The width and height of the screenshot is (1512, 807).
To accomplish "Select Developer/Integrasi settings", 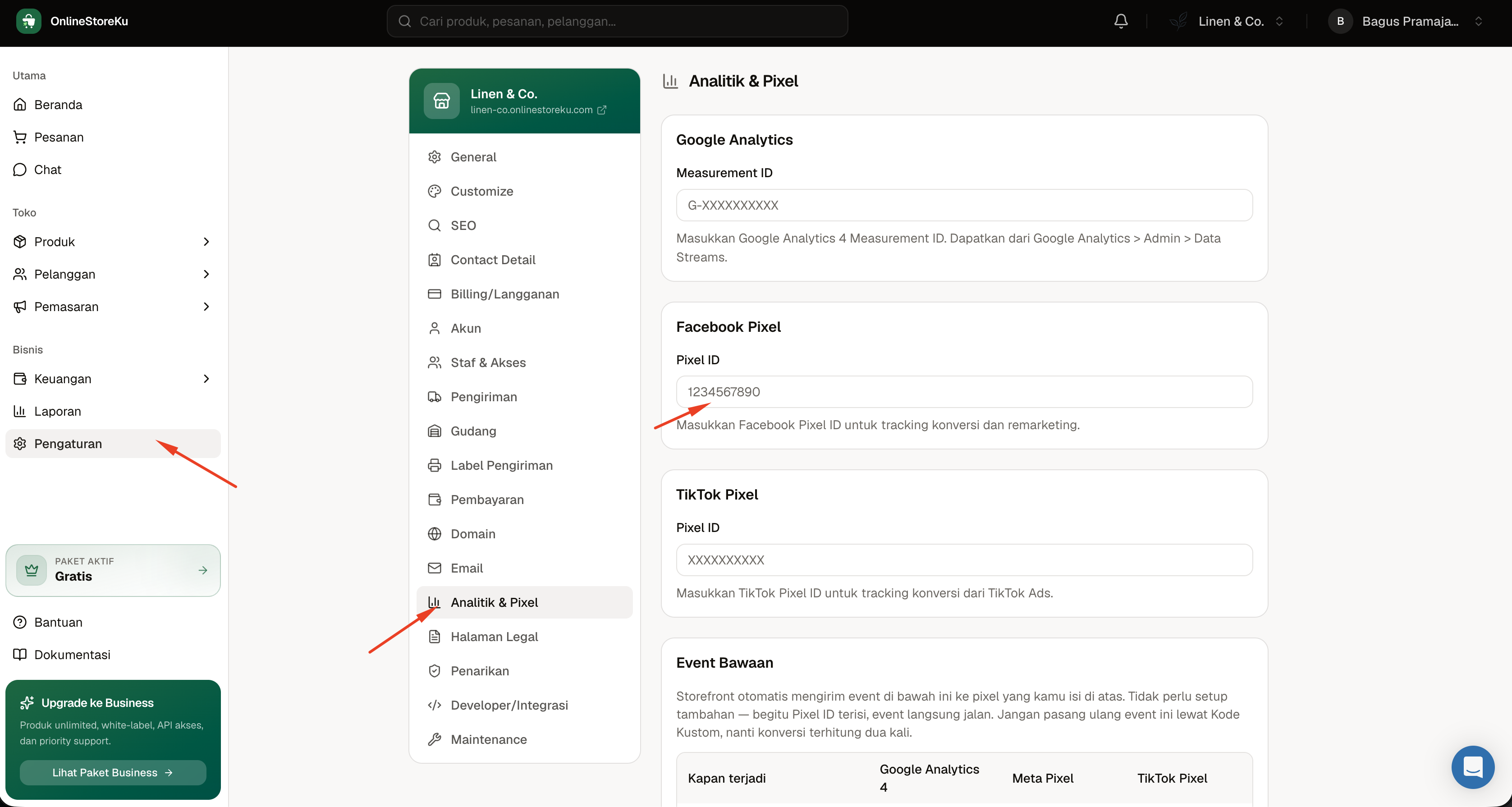I will click(x=524, y=705).
